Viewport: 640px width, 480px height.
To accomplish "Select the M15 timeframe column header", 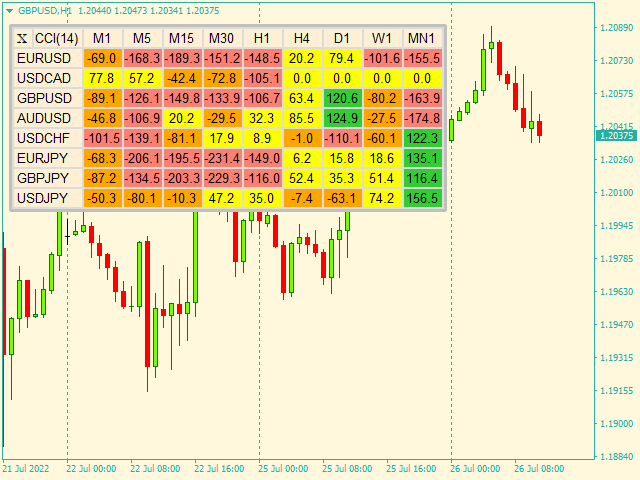I will pos(182,38).
